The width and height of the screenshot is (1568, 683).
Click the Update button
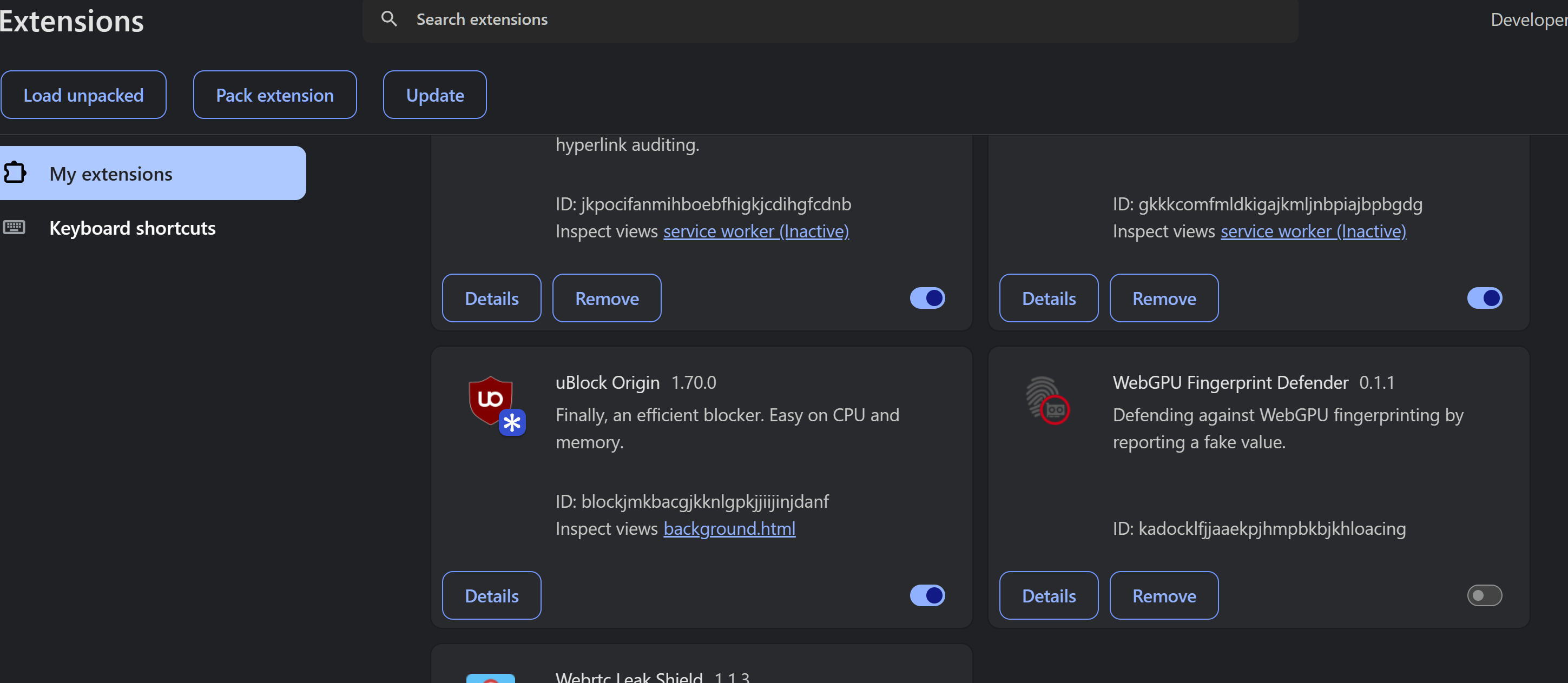(434, 95)
